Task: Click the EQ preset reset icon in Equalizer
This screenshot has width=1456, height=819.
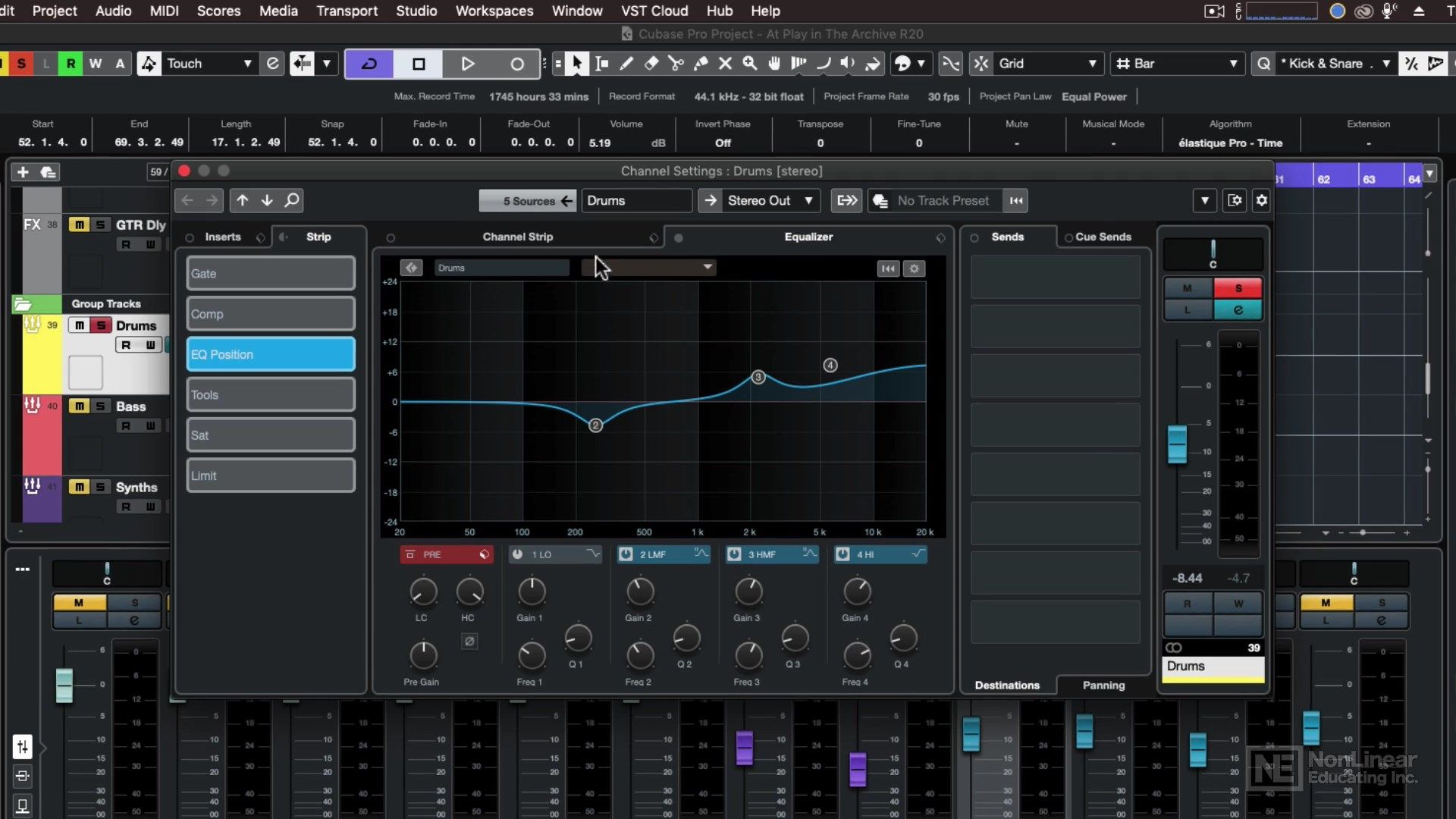Action: point(888,268)
